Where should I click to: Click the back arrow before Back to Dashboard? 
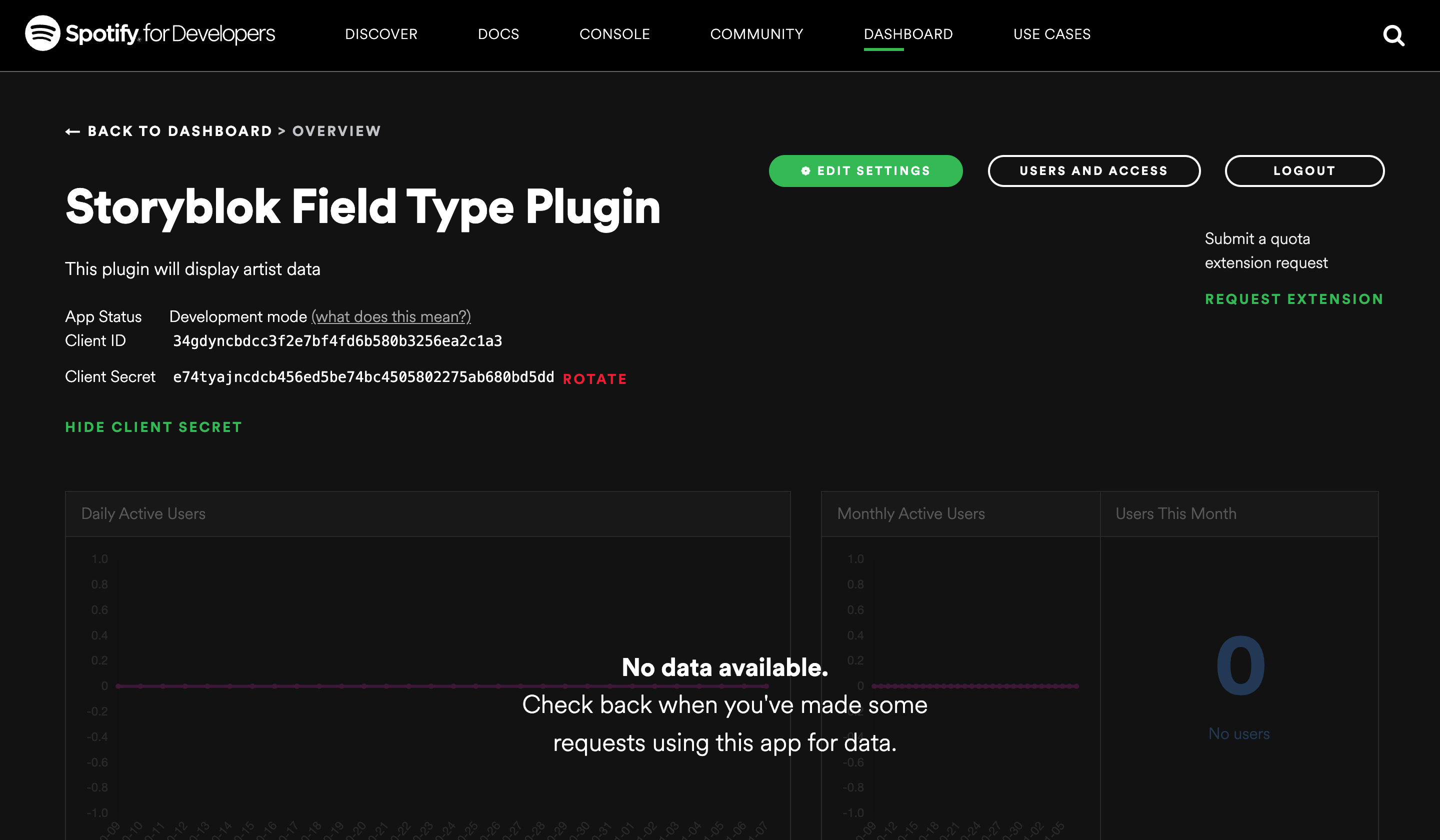[72, 131]
